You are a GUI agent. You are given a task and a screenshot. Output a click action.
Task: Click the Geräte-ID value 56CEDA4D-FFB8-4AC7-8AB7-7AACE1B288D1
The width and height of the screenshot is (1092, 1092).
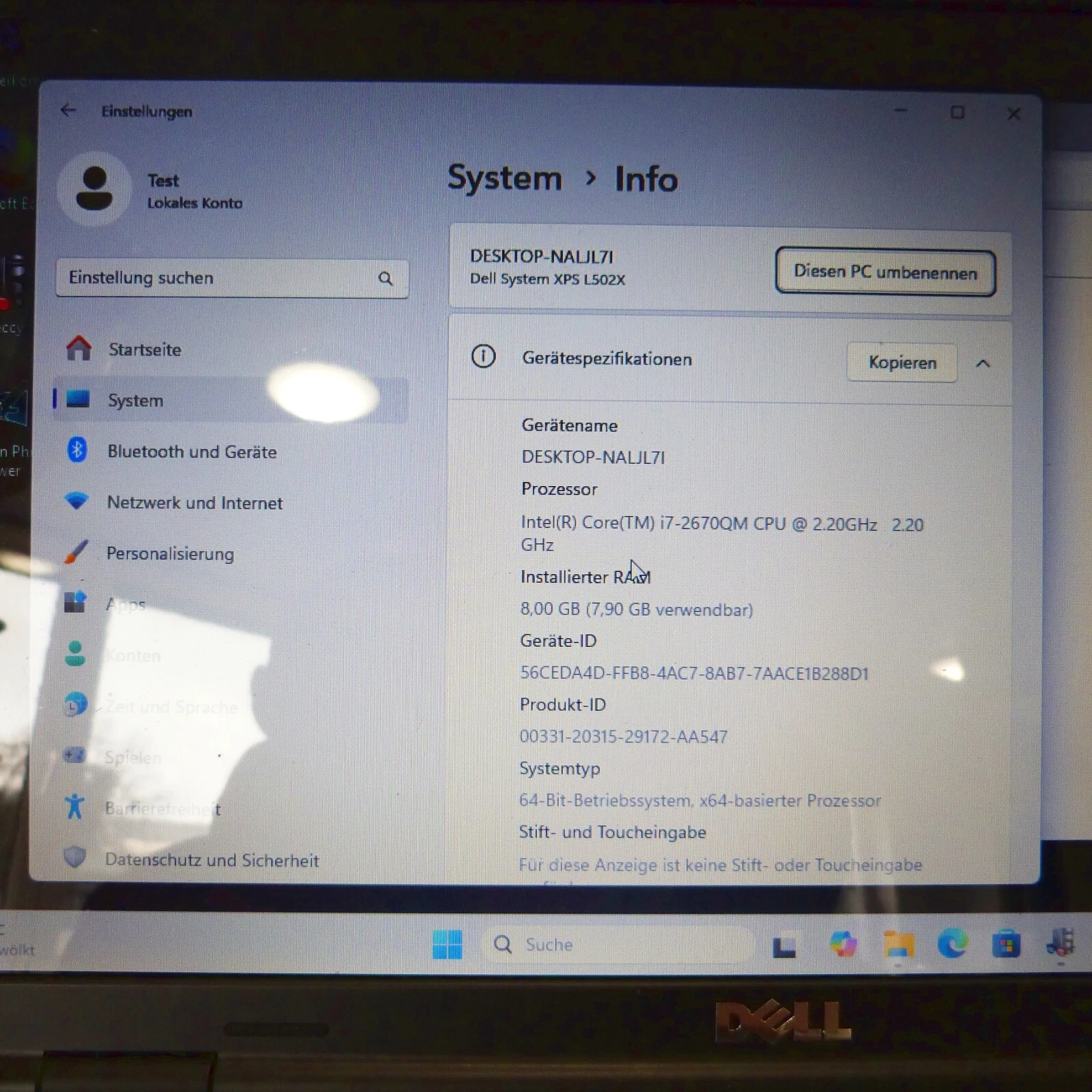(x=694, y=673)
